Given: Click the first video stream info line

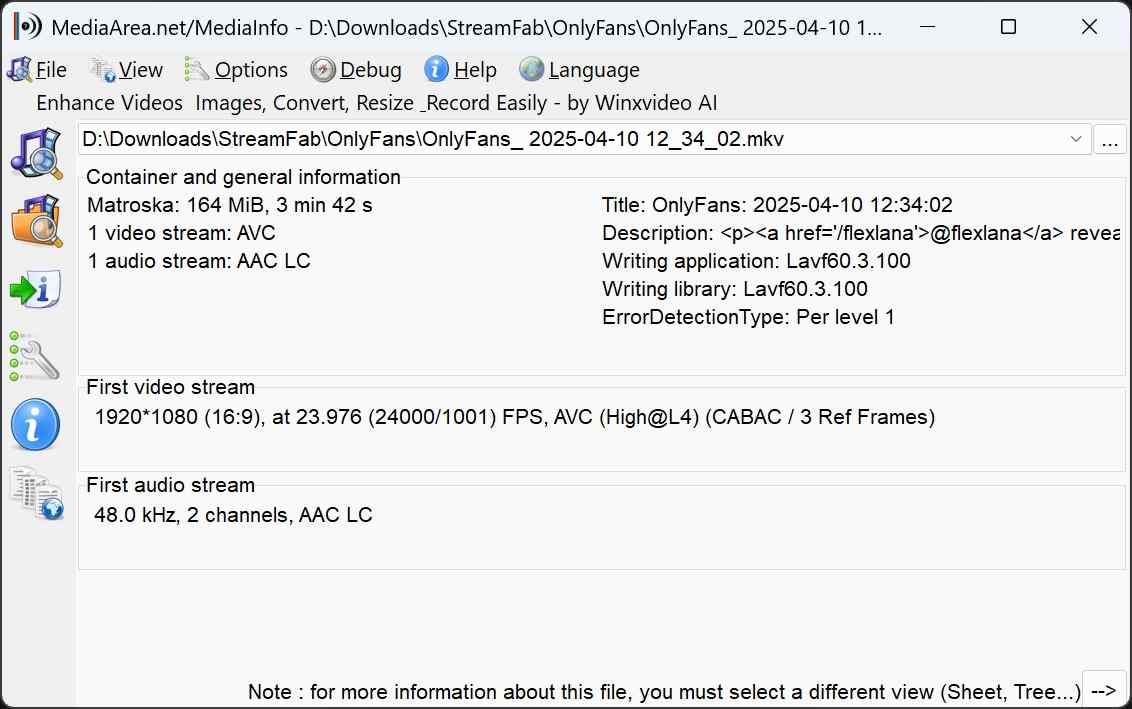Looking at the screenshot, I should click(x=515, y=417).
